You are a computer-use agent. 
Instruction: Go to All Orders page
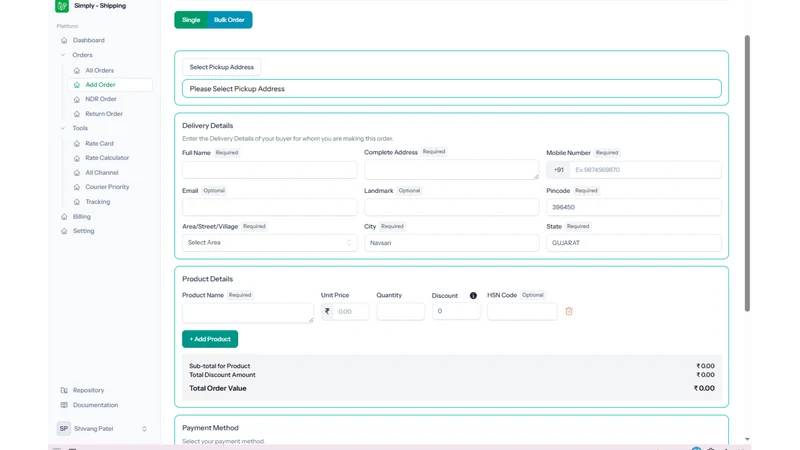[x=99, y=70]
